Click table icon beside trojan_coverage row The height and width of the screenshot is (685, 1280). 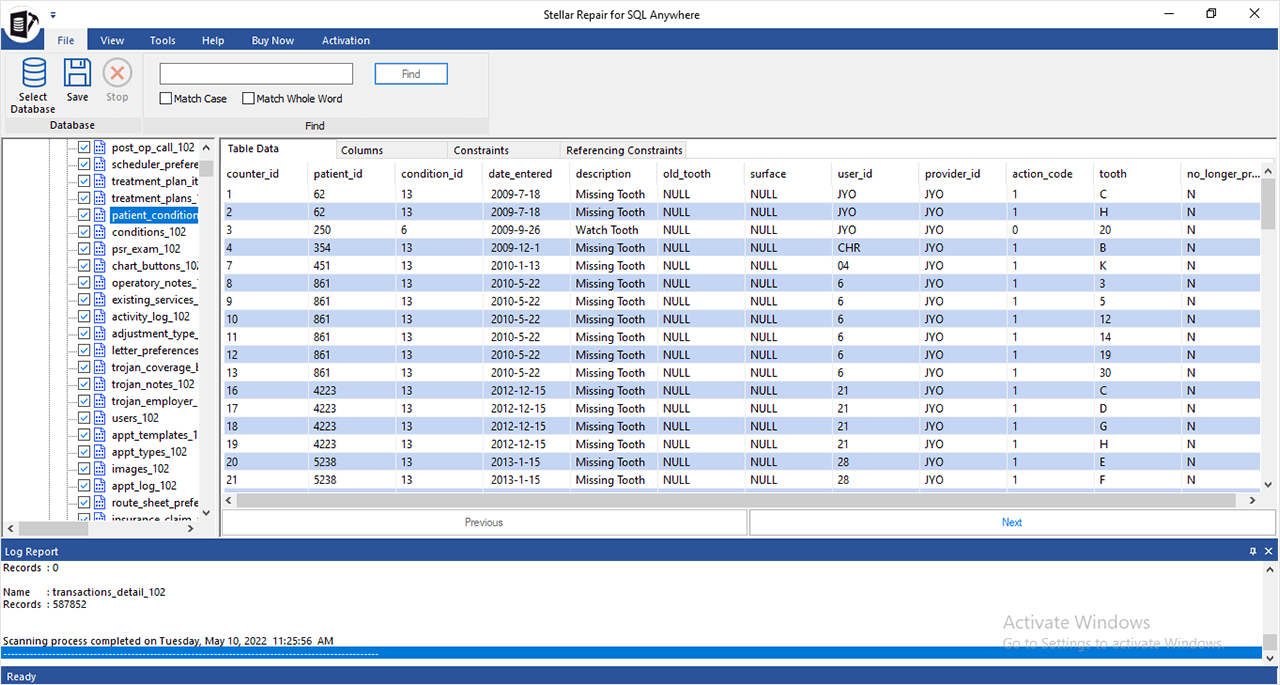coord(99,367)
